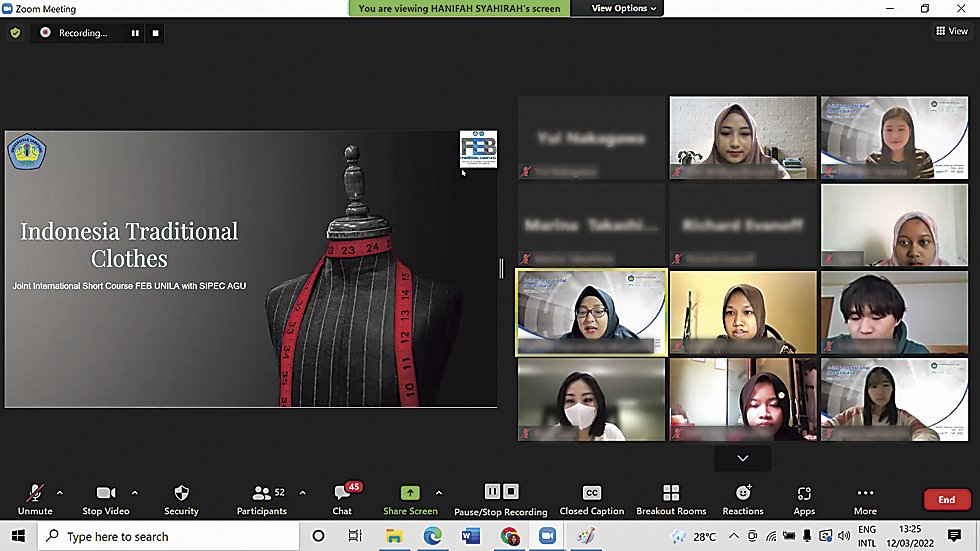The image size is (980, 551).
Task: Open the Paint app on the taskbar
Action: pyautogui.click(x=586, y=536)
